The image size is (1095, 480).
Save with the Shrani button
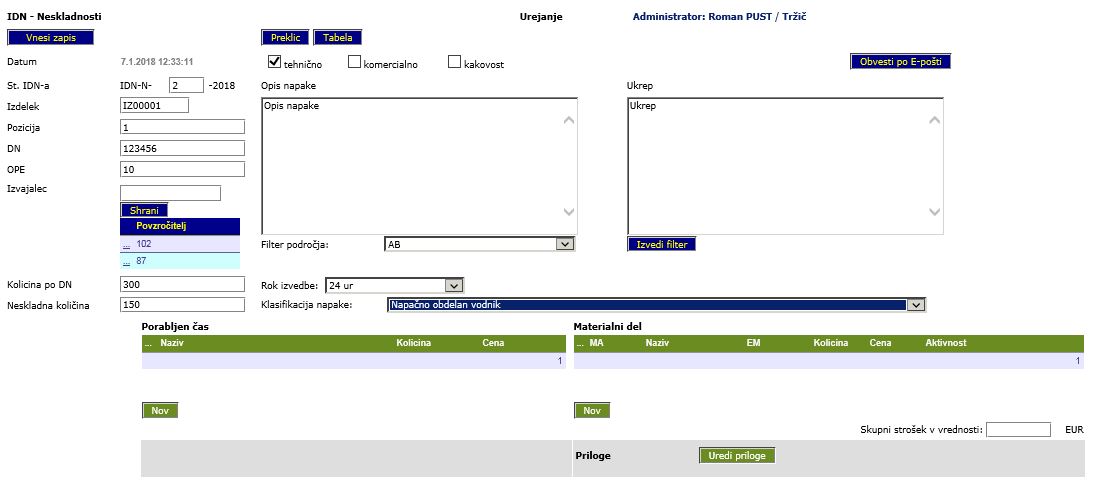point(144,210)
